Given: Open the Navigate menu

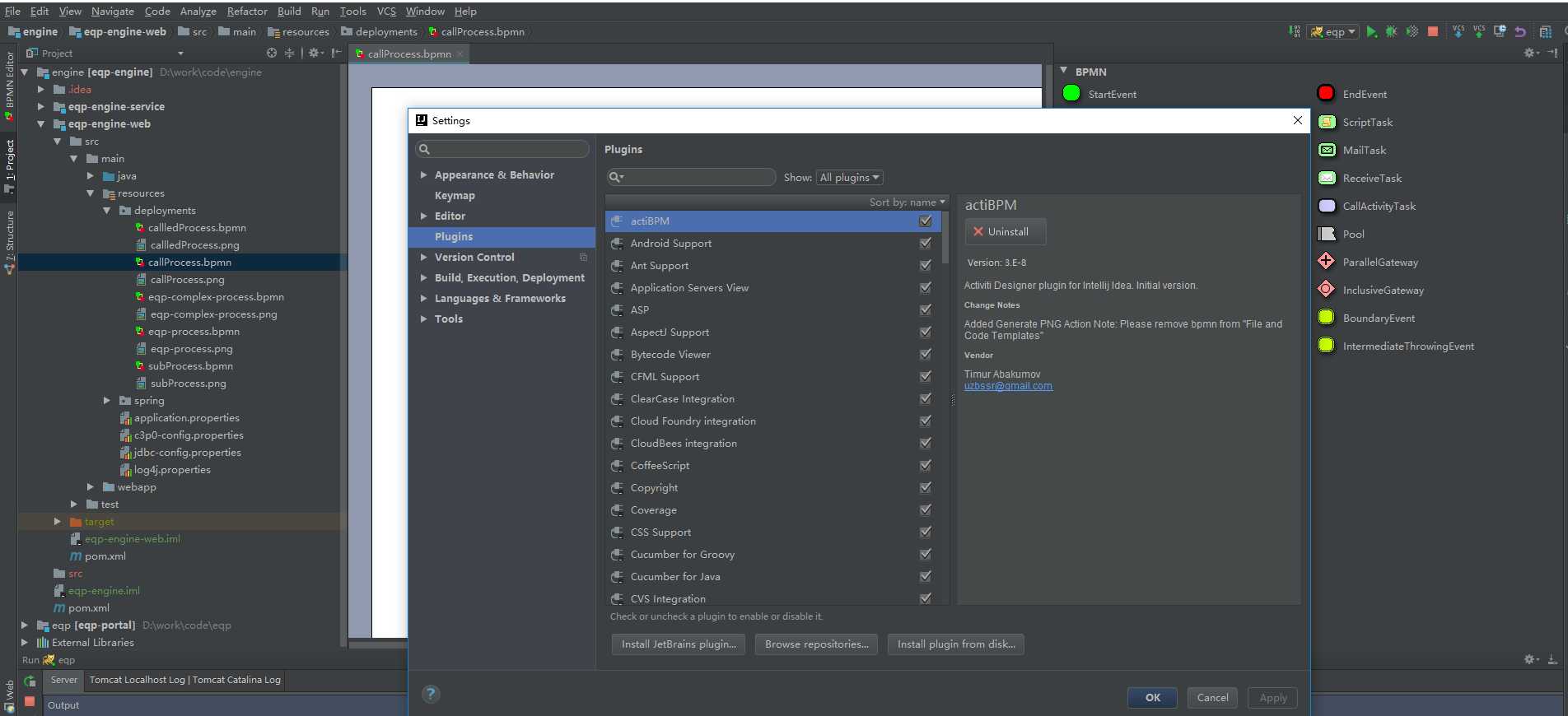Looking at the screenshot, I should (x=113, y=11).
